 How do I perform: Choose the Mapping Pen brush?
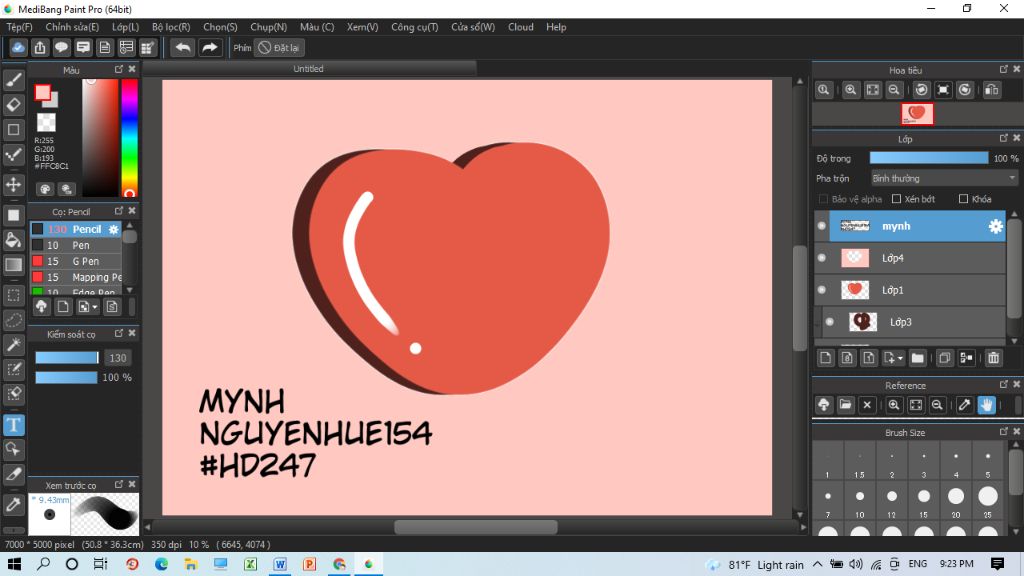pyautogui.click(x=76, y=278)
